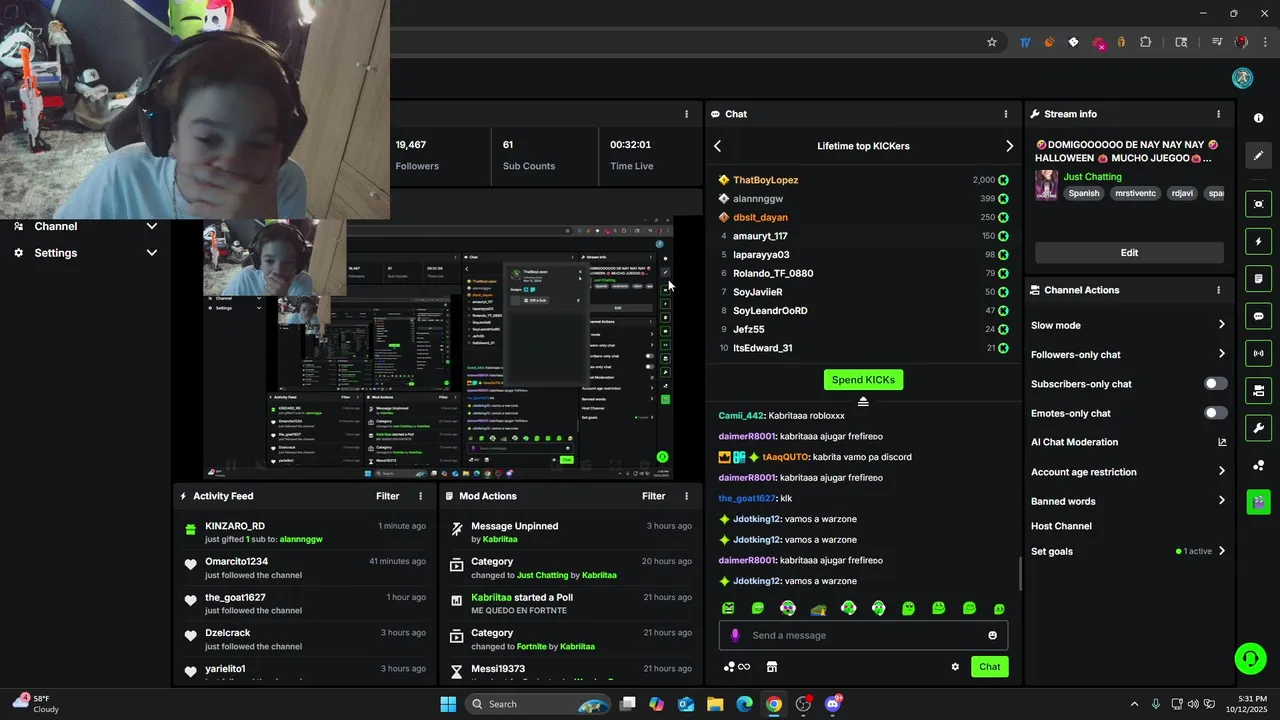
Task: Select the pencil edit icon in right sidebar
Action: point(1258,155)
